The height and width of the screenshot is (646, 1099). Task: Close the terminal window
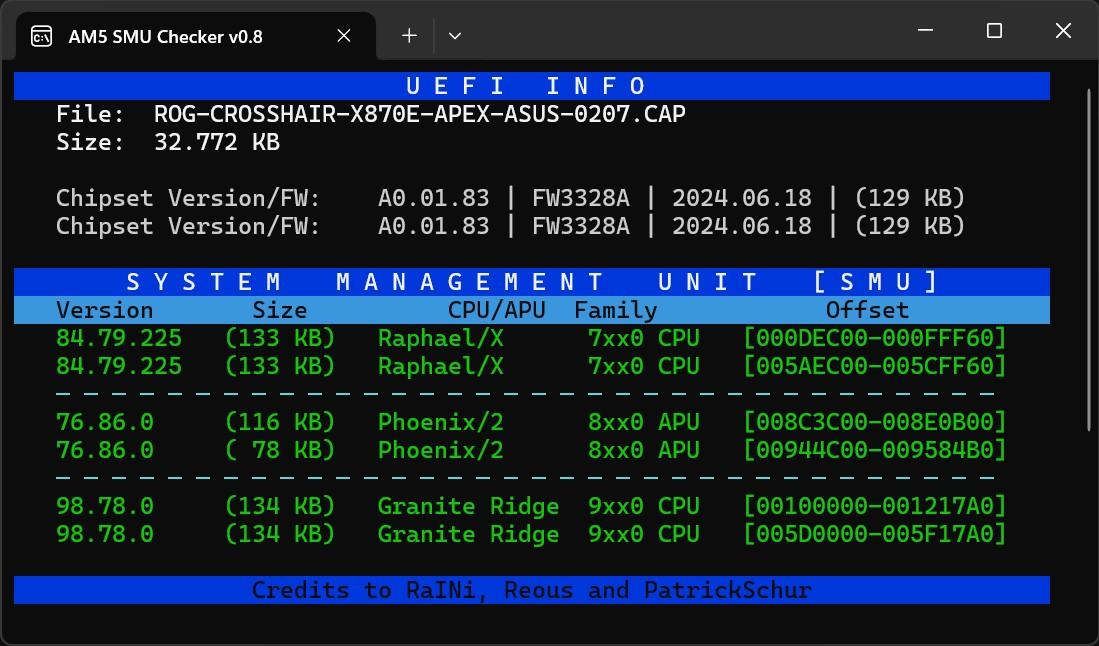point(1063,30)
